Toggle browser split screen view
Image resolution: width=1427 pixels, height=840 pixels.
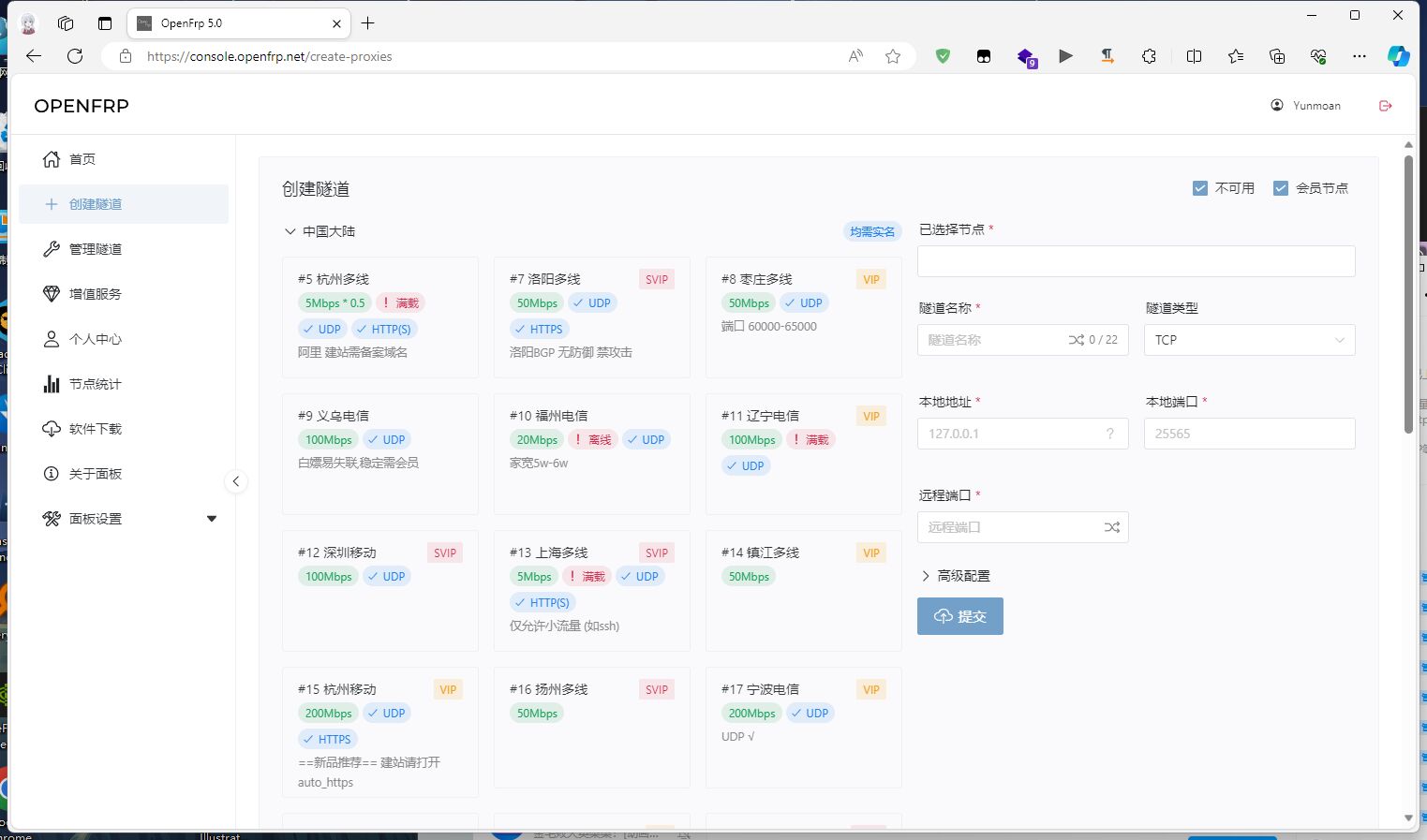(x=1194, y=56)
